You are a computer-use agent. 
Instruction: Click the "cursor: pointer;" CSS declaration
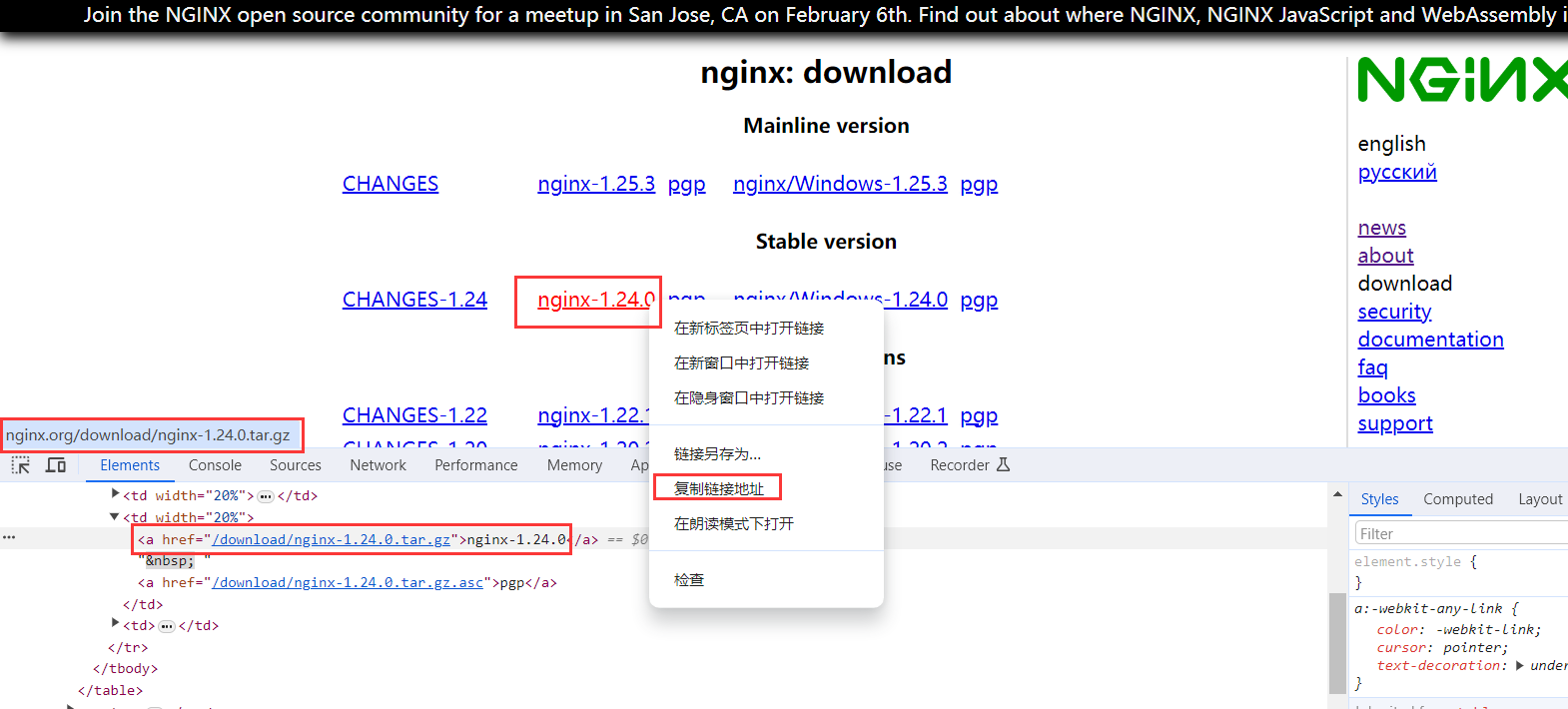1442,647
